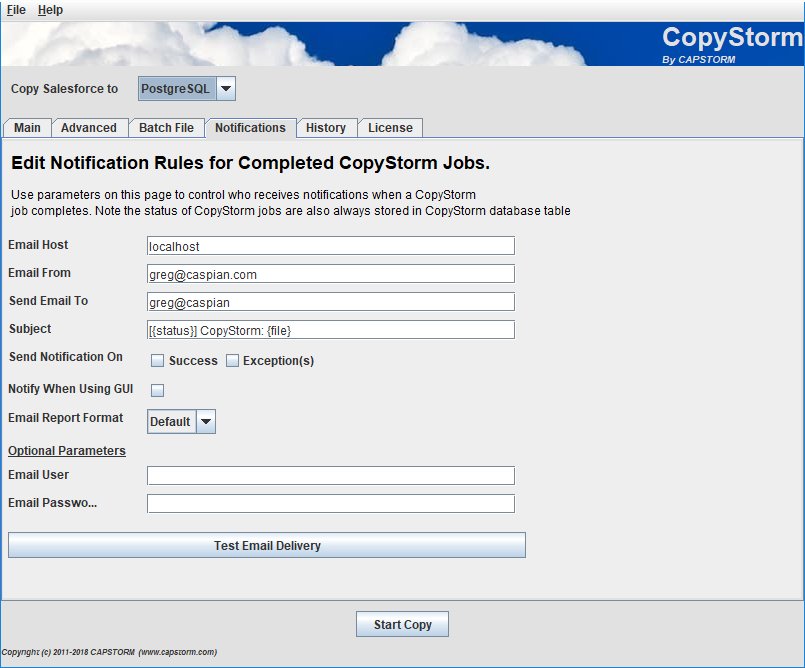The image size is (805, 668).
Task: Click the Test Email Delivery button
Action: 267,545
